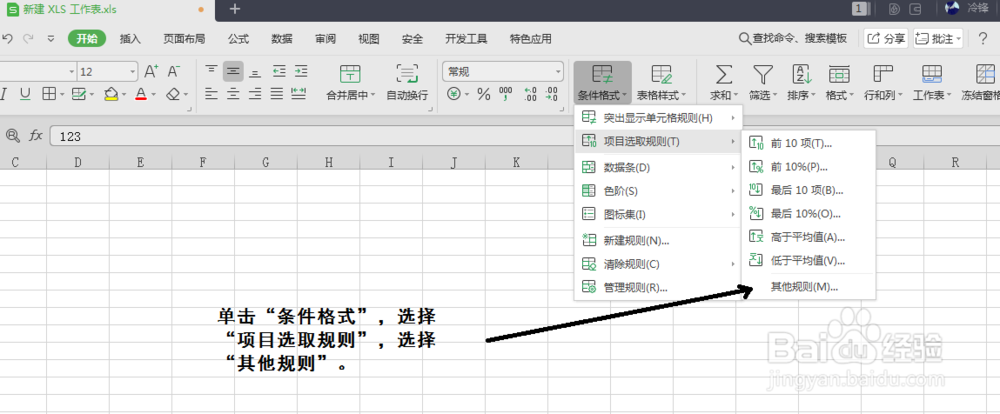
Task: Click the undo arrow icon
Action: 6,39
